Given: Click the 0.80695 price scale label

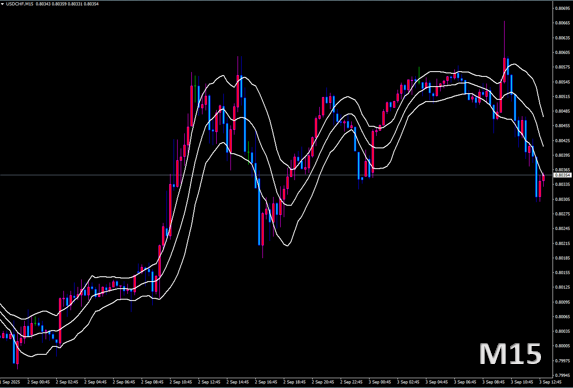Looking at the screenshot, I should tap(562, 8).
